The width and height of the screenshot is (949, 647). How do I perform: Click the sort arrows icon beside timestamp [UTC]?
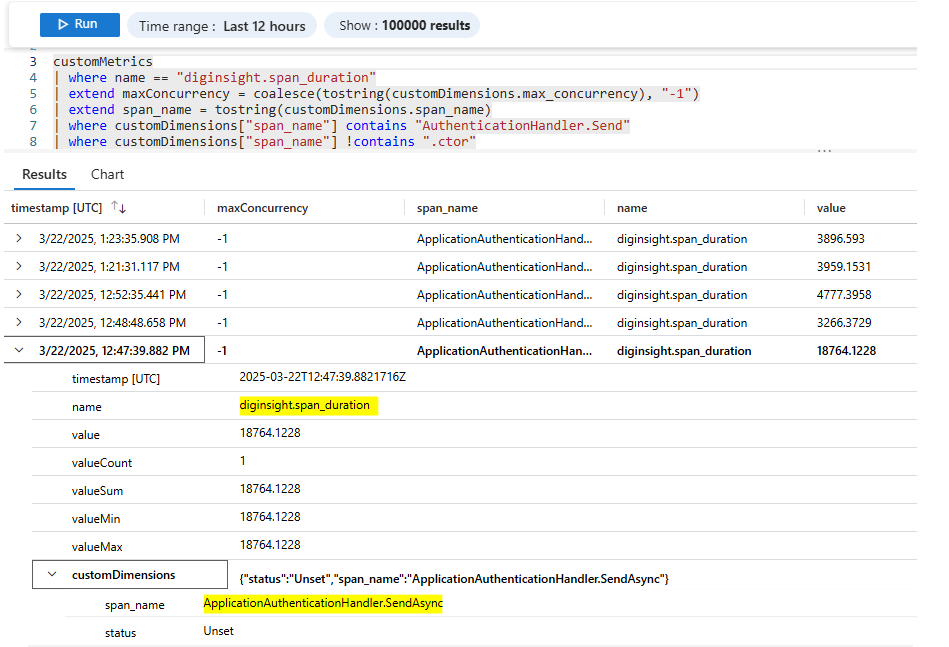tap(119, 208)
